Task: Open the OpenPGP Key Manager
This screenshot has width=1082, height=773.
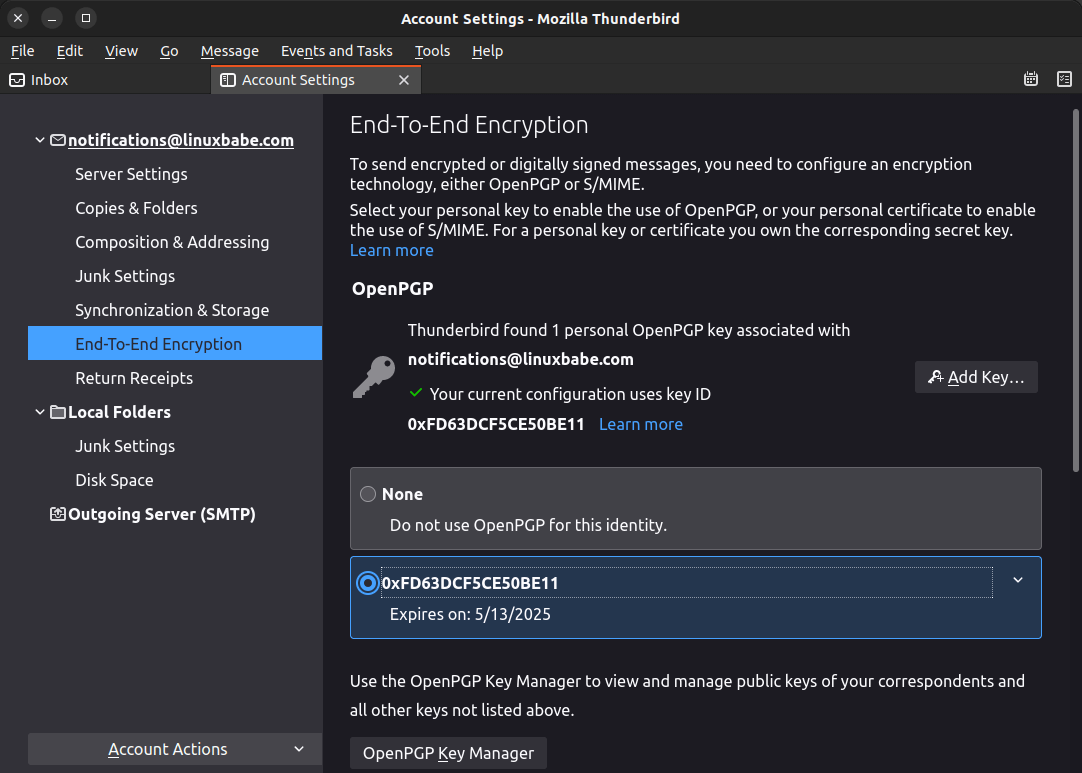Action: click(448, 753)
